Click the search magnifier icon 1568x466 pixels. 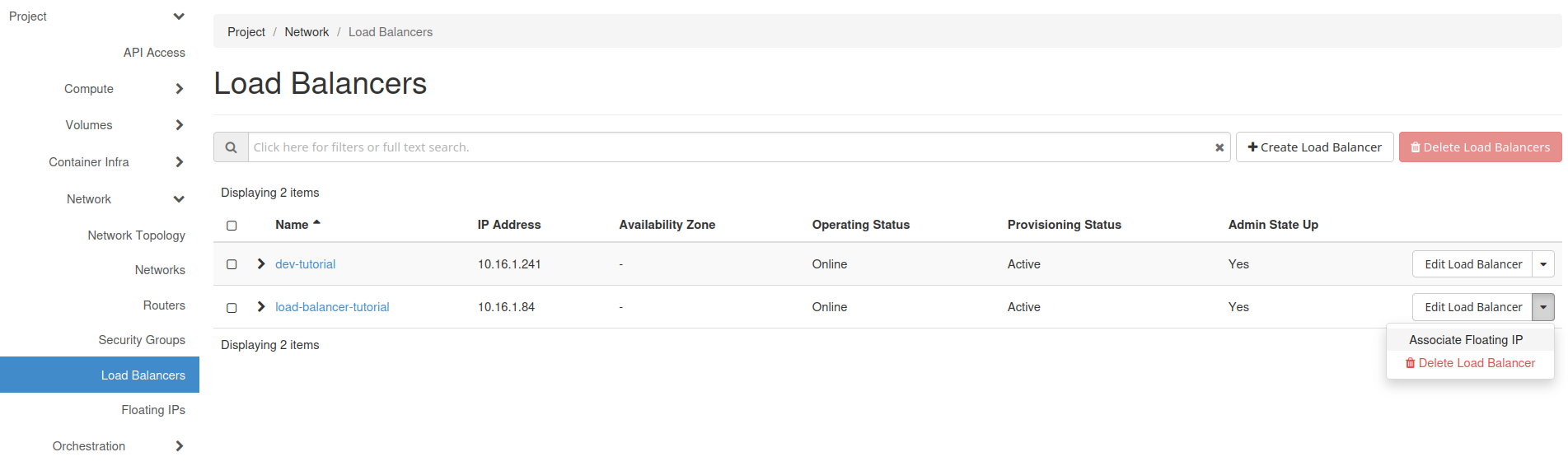click(231, 147)
